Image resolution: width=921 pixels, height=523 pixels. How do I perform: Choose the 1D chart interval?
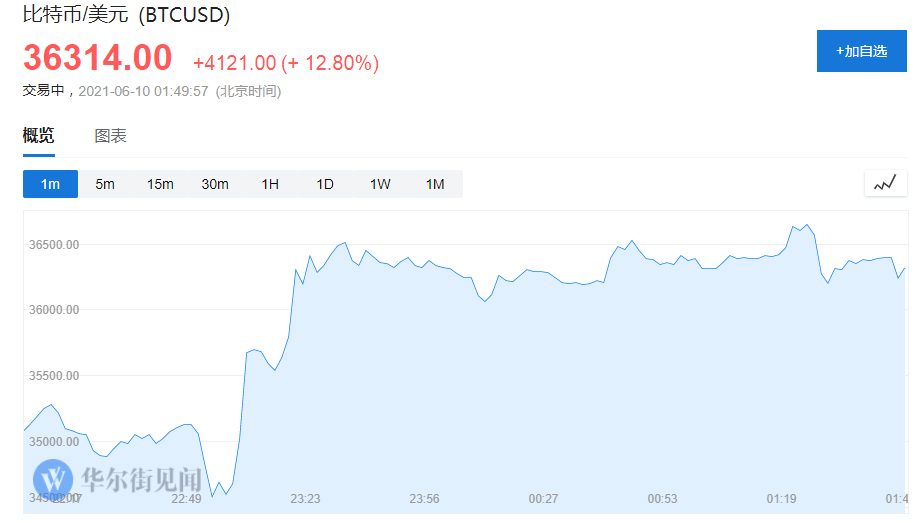325,184
